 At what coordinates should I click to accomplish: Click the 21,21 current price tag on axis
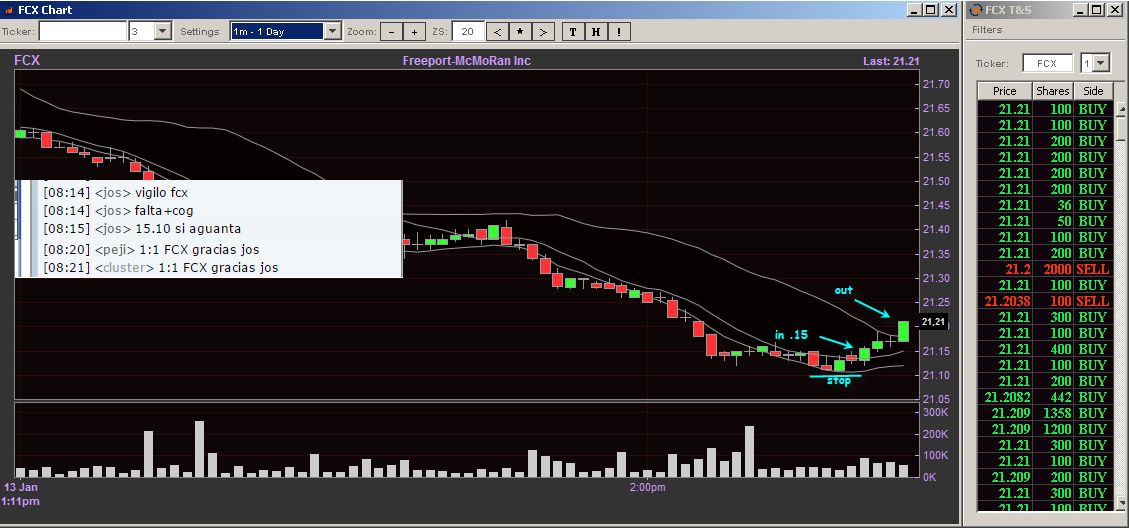coord(932,322)
